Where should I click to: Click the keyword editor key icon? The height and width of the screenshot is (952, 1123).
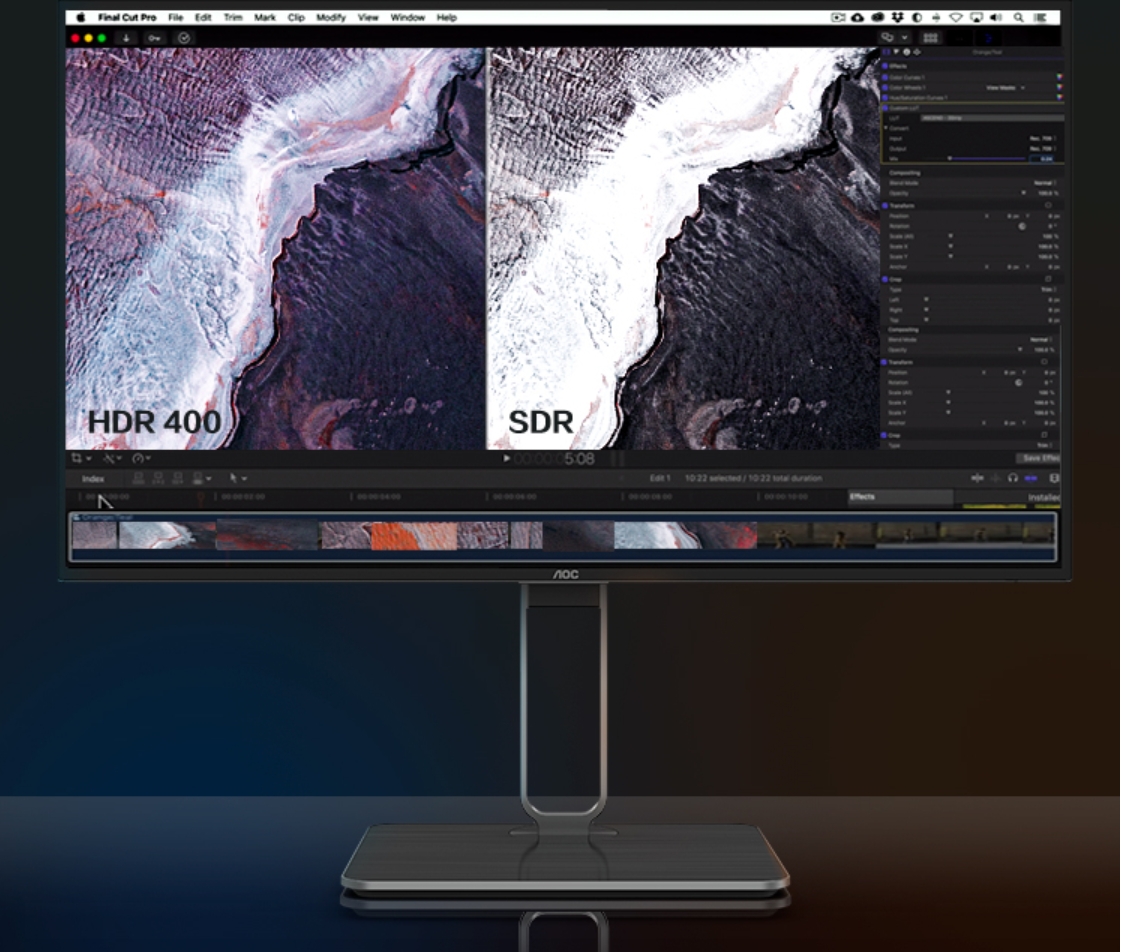coord(154,38)
